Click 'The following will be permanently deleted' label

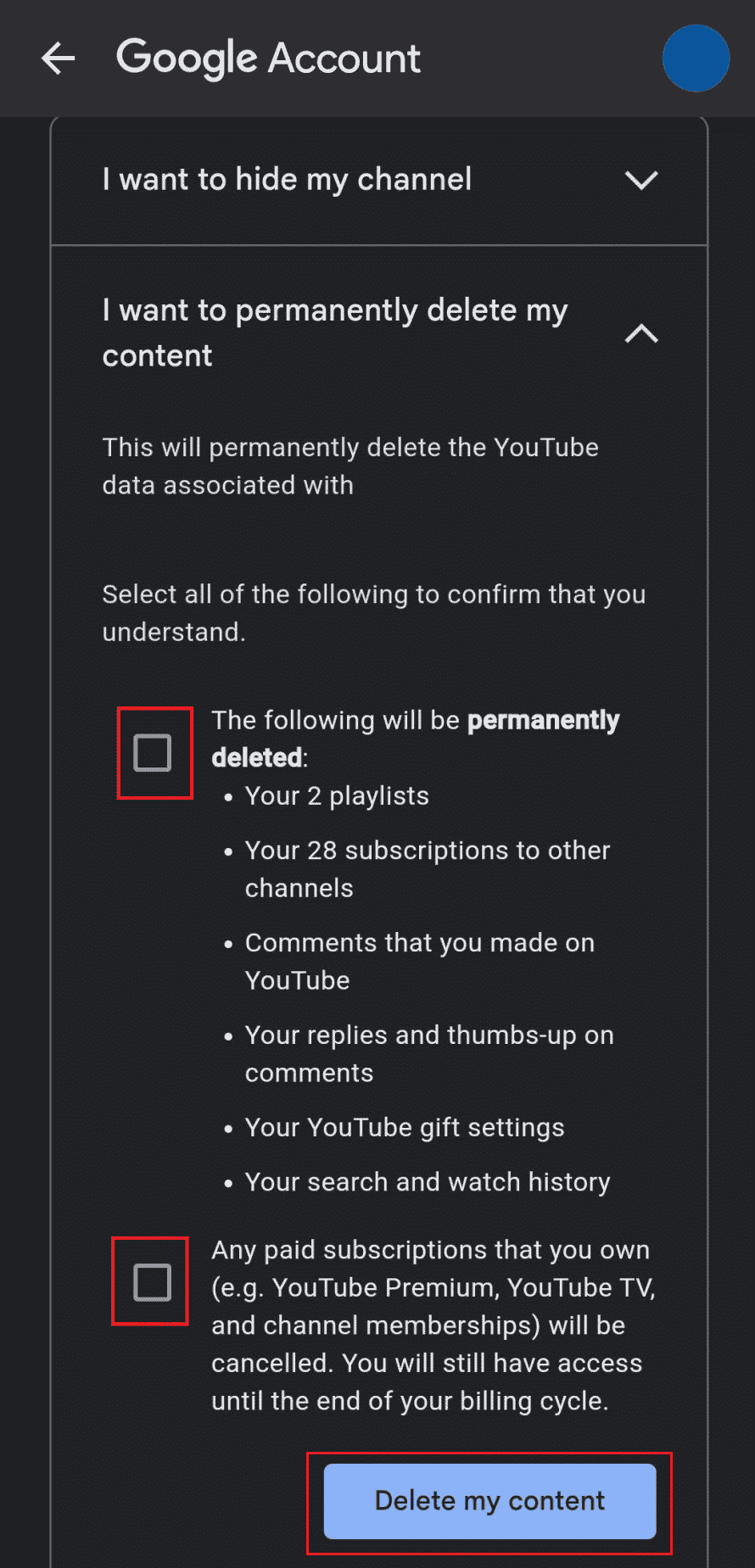click(x=415, y=738)
